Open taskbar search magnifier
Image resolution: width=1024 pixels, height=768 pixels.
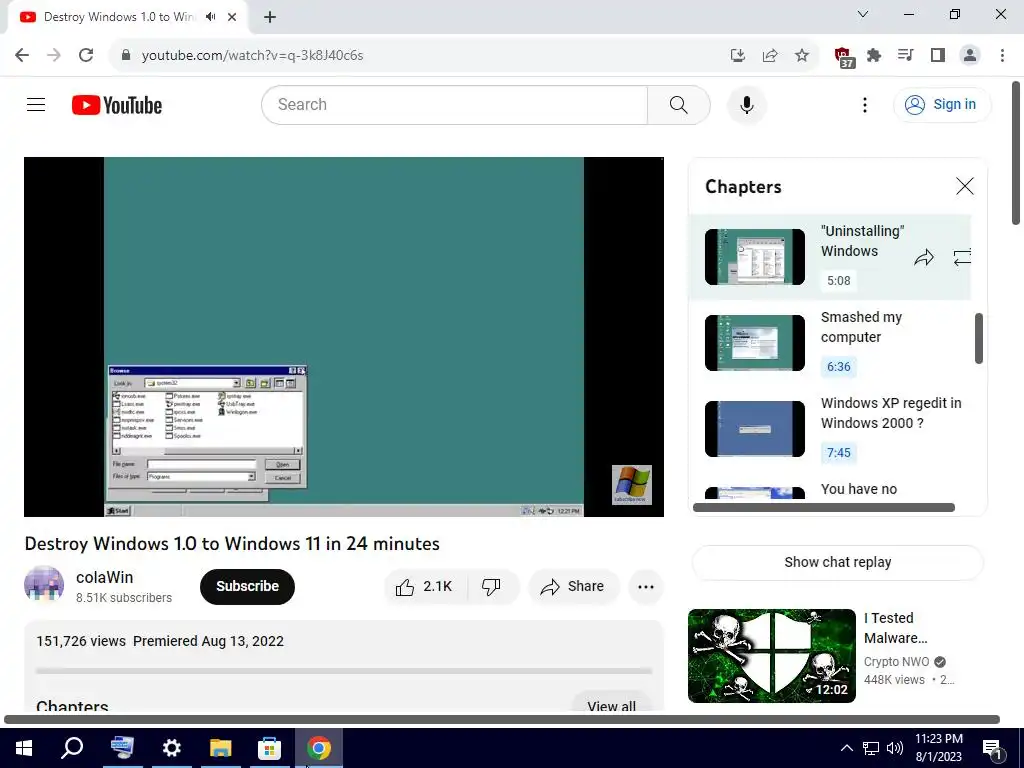click(x=72, y=748)
